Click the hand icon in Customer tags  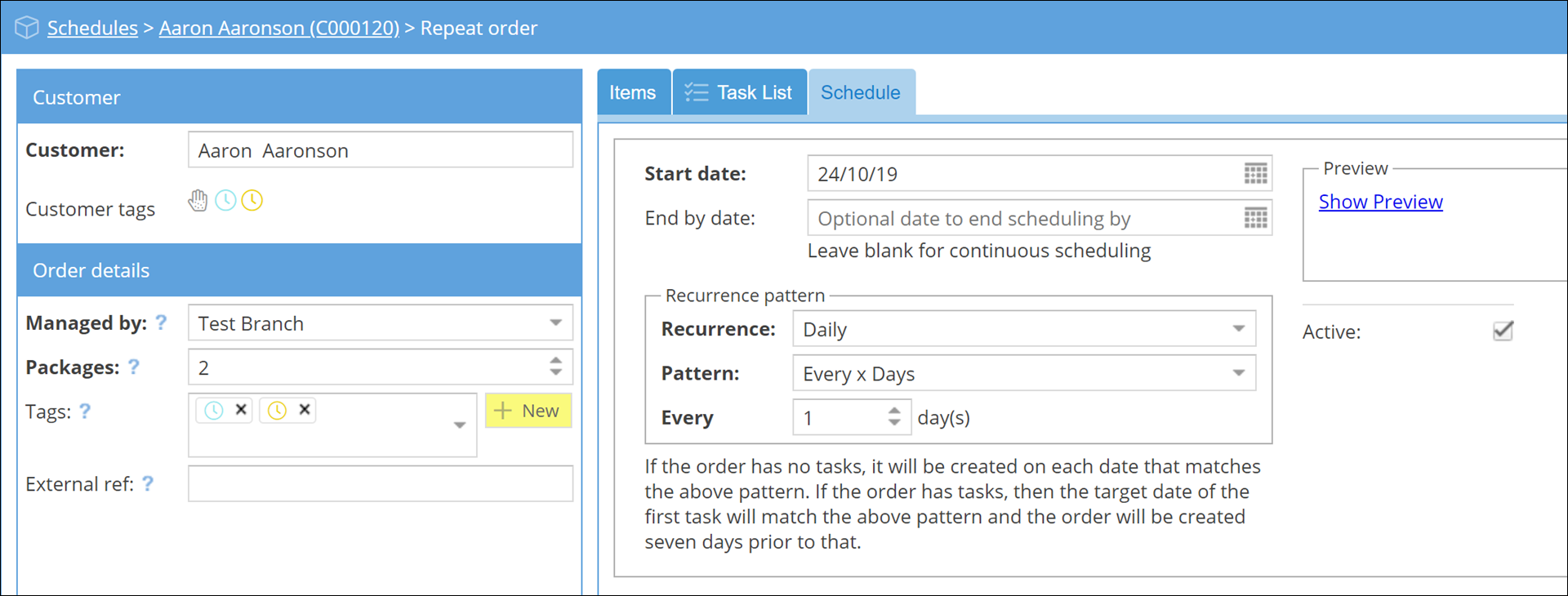click(x=198, y=200)
